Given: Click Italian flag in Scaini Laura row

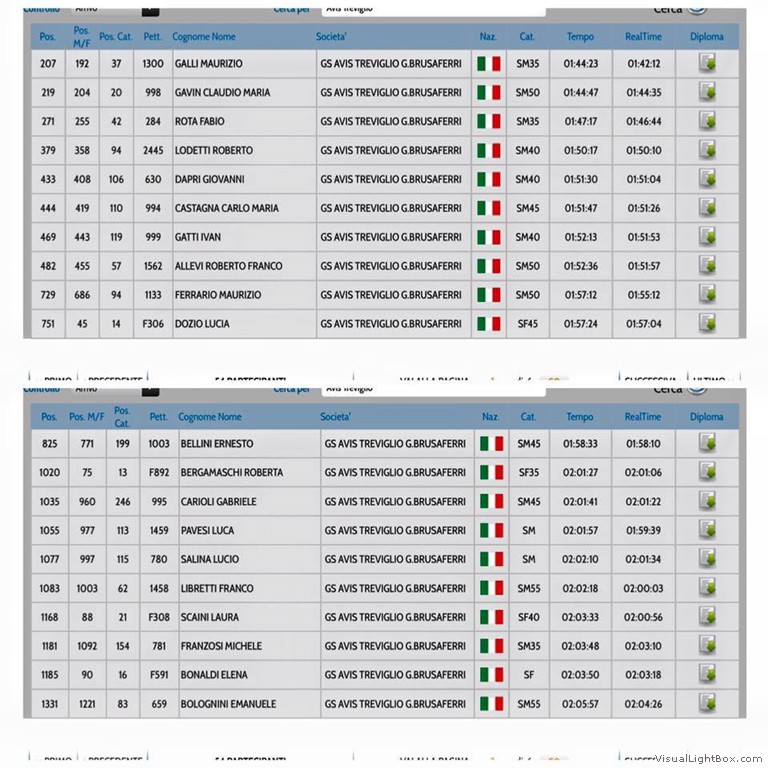Looking at the screenshot, I should tap(491, 617).
